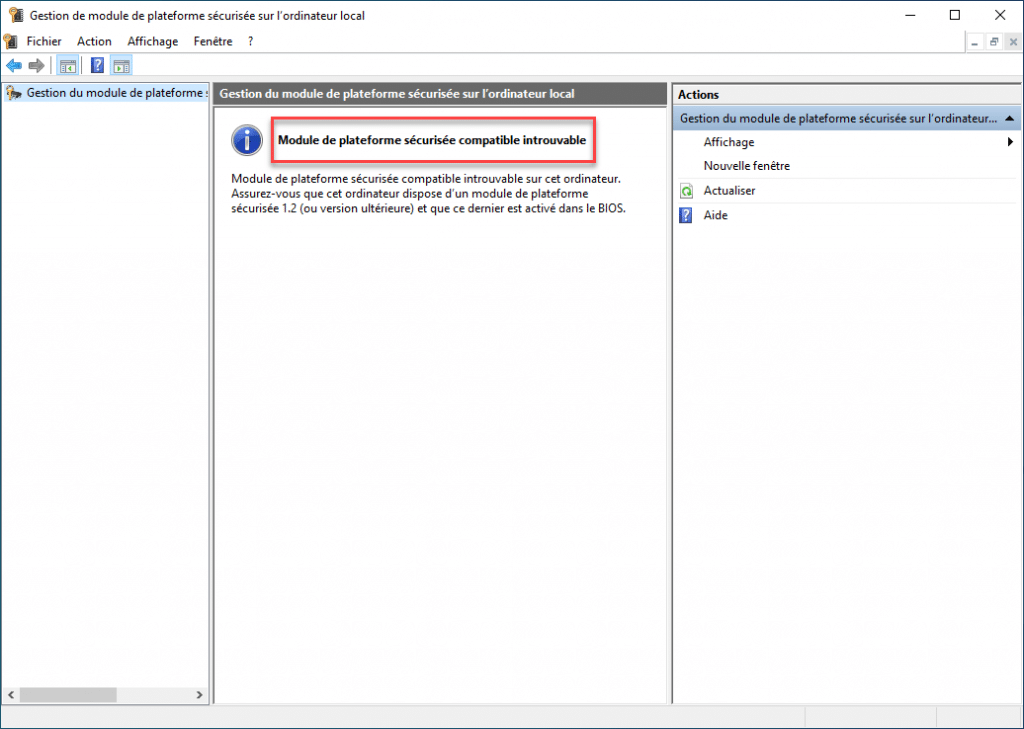Viewport: 1024px width, 729px height.
Task: Click the Aide icon in Actions pane
Action: pos(686,215)
